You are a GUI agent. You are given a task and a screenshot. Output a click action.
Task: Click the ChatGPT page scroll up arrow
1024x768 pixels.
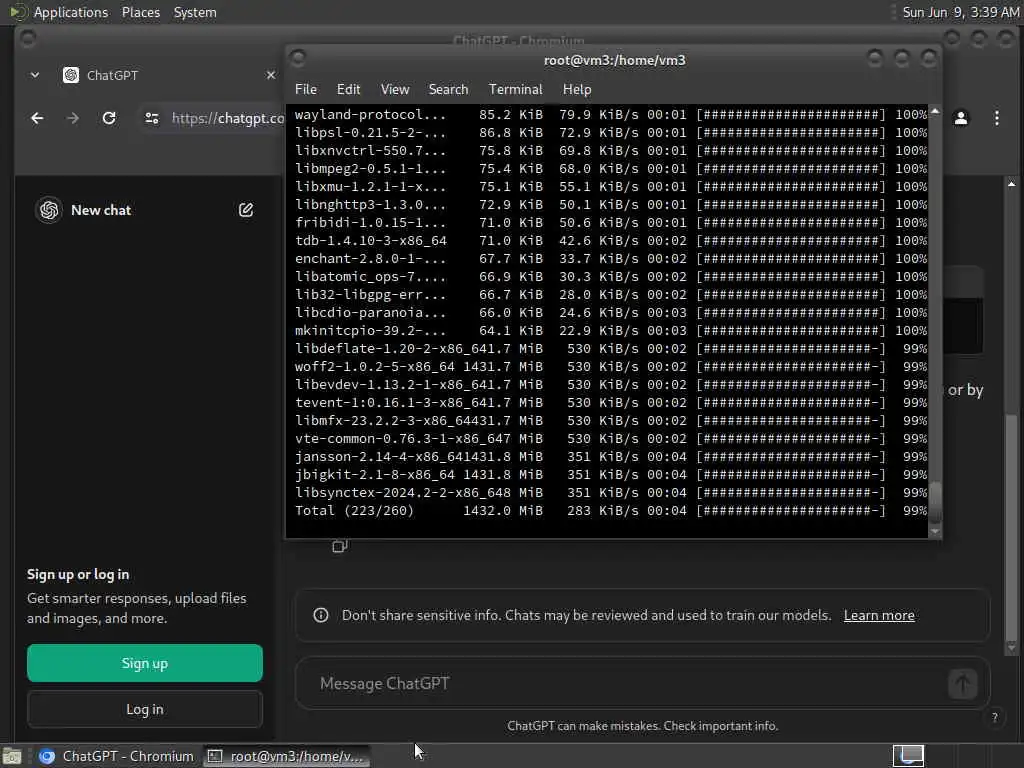coord(1011,184)
